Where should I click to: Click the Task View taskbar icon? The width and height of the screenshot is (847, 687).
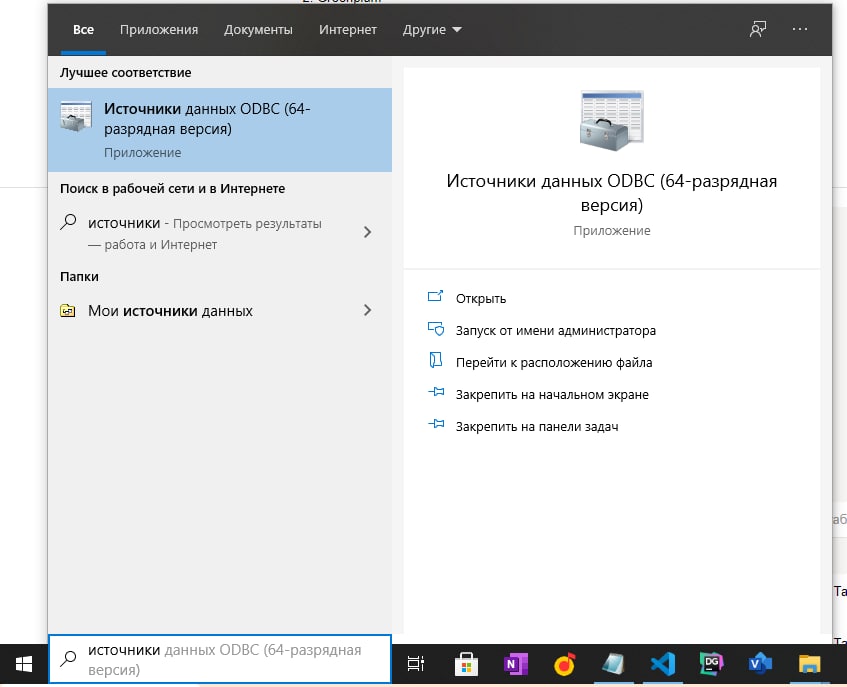(415, 663)
